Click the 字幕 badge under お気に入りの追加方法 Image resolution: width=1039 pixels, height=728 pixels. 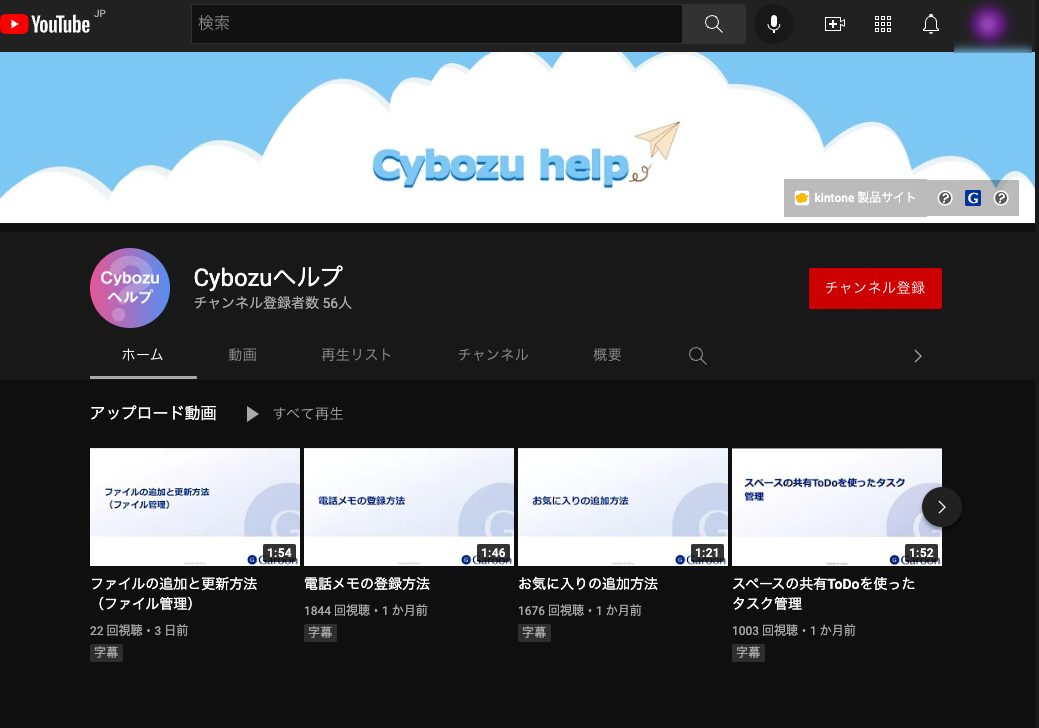click(534, 633)
